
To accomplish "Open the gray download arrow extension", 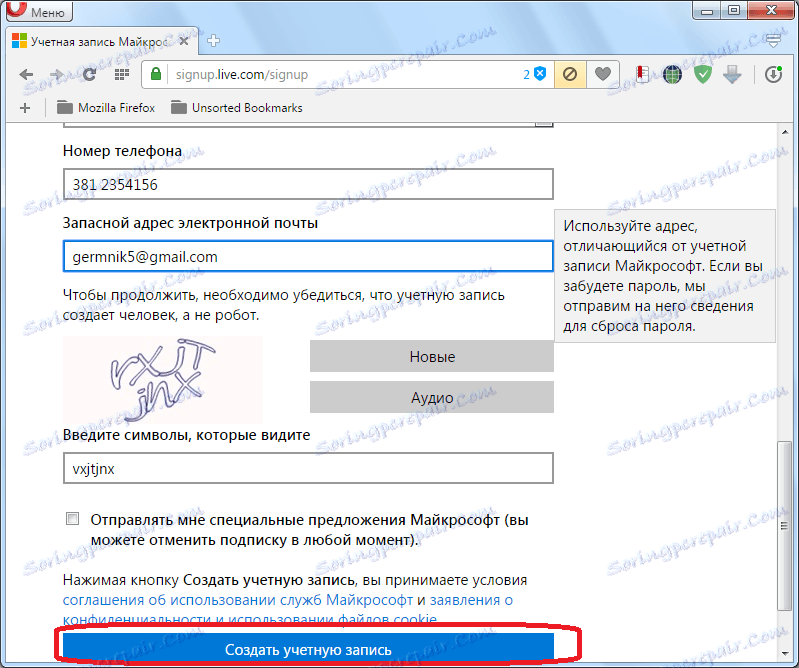I will (x=732, y=75).
